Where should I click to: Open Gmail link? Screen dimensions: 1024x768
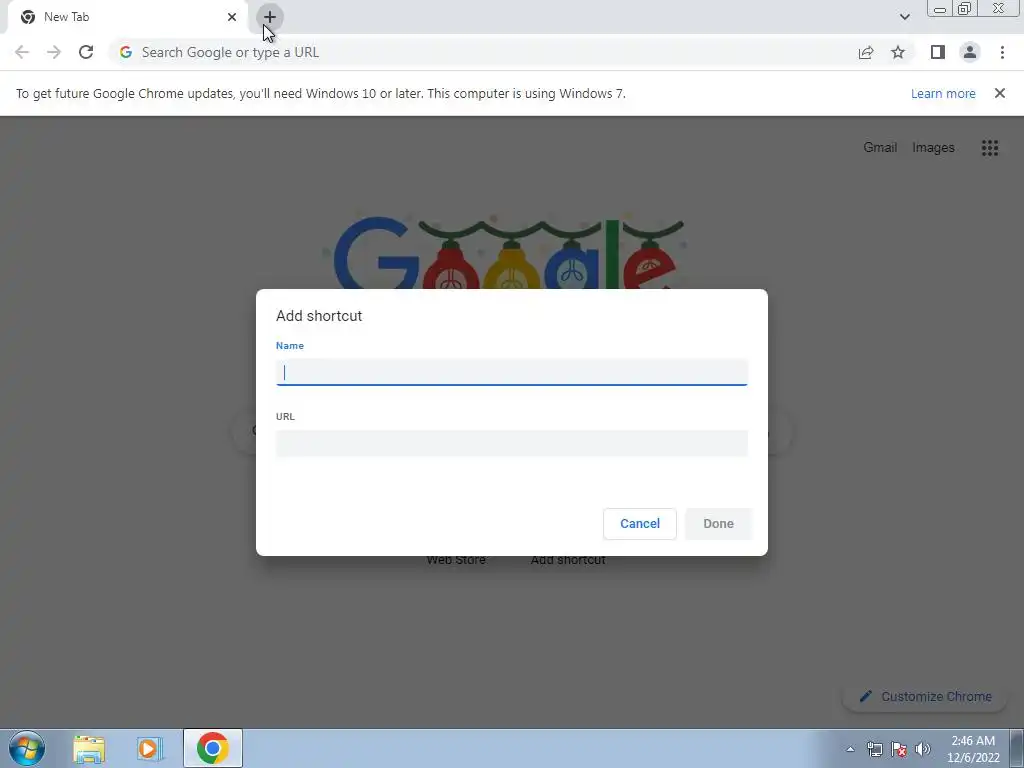pyautogui.click(x=880, y=148)
